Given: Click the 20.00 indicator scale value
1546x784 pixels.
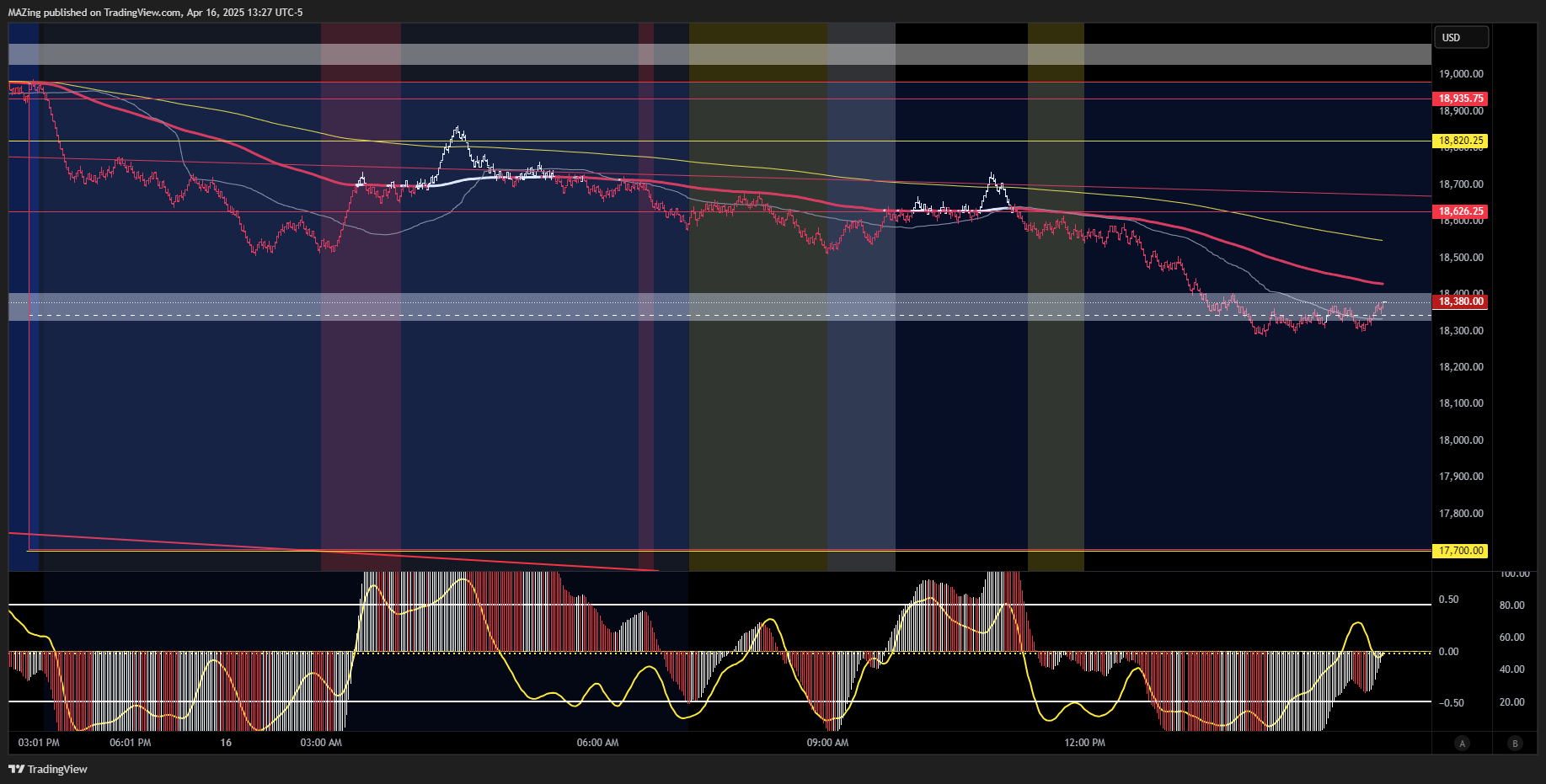Looking at the screenshot, I should click(1512, 702).
